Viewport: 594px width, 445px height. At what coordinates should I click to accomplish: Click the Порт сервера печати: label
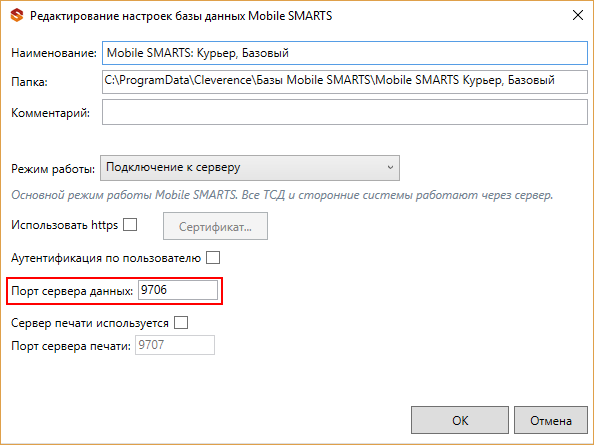[71, 346]
